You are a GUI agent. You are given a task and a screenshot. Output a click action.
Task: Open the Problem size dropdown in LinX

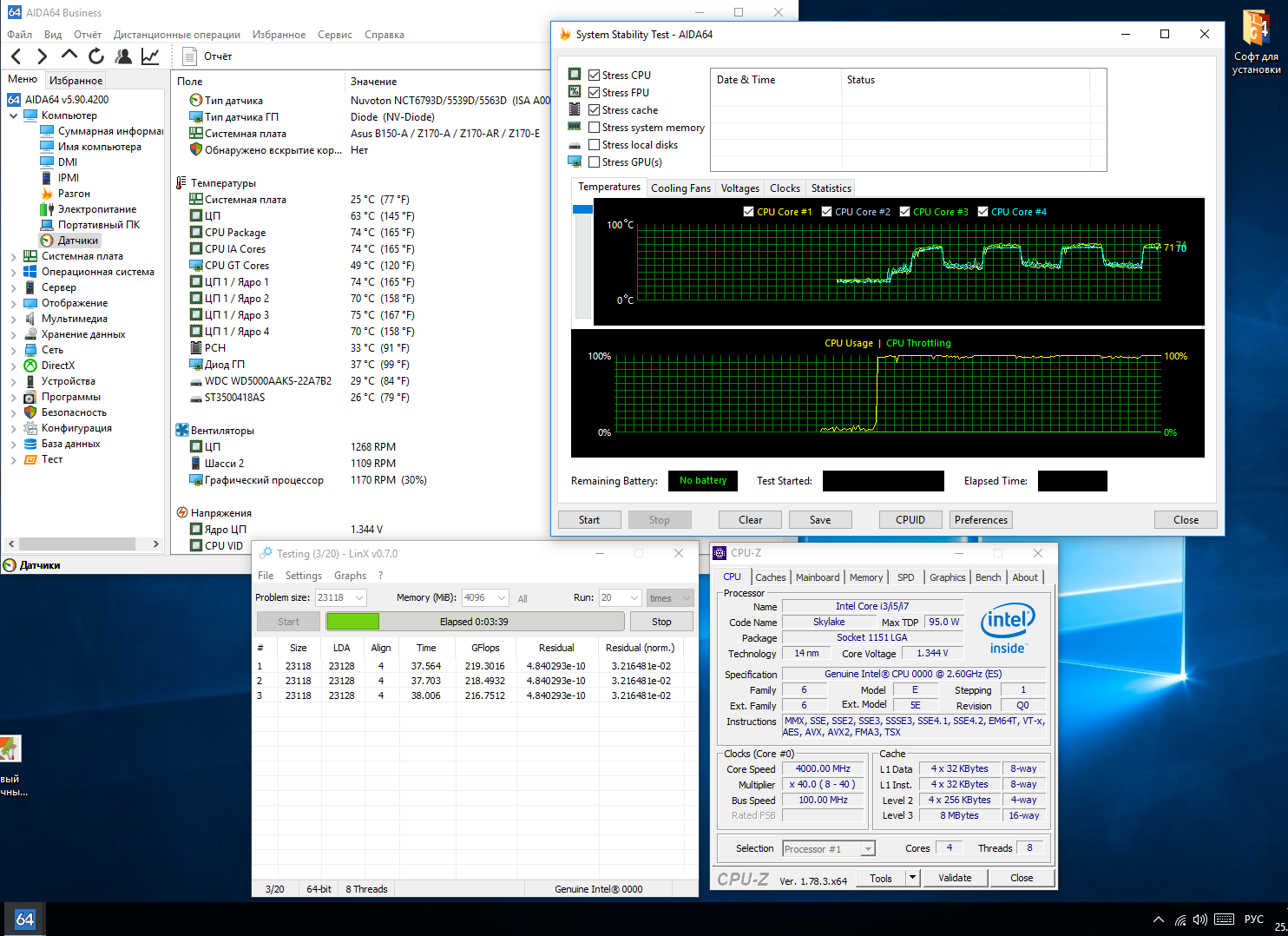click(x=358, y=598)
